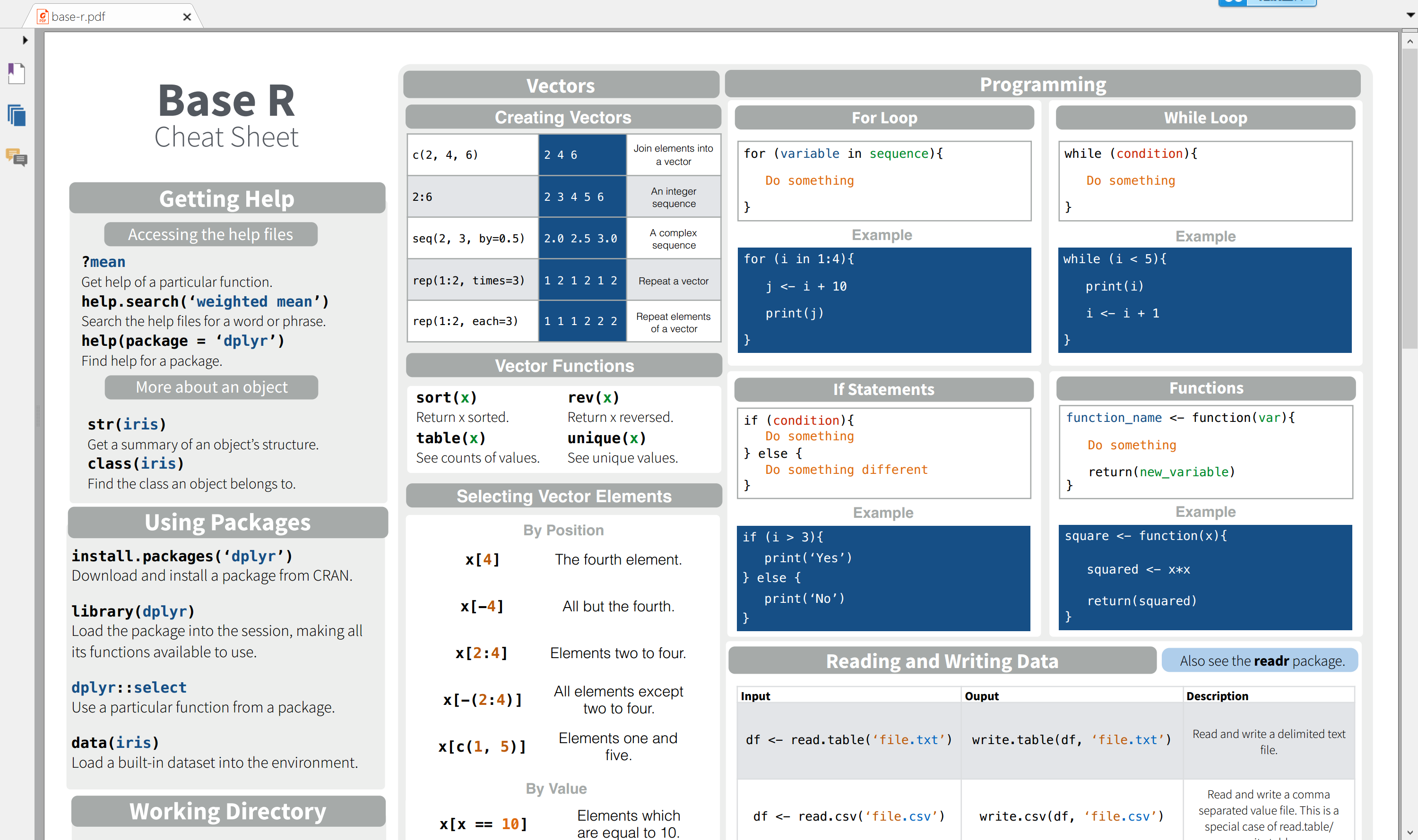This screenshot has height=840, width=1418.
Task: Click the scroll up arrow
Action: [1409, 41]
